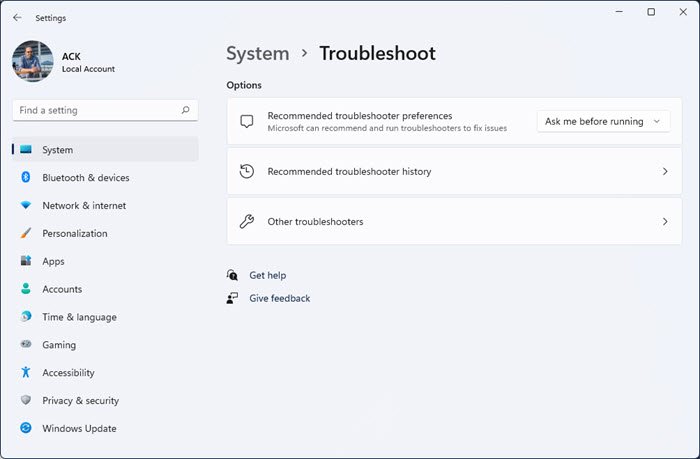The width and height of the screenshot is (700, 459).
Task: Go to Time & language settings
Action: pyautogui.click(x=79, y=317)
